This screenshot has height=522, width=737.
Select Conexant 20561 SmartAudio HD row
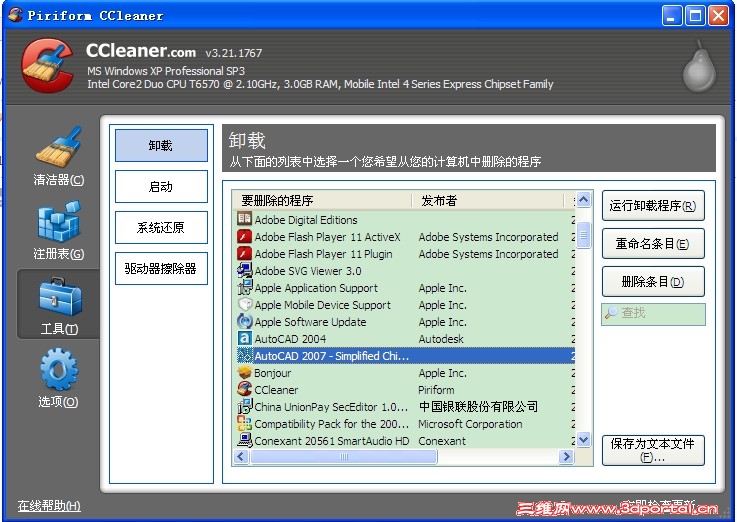[404, 440]
